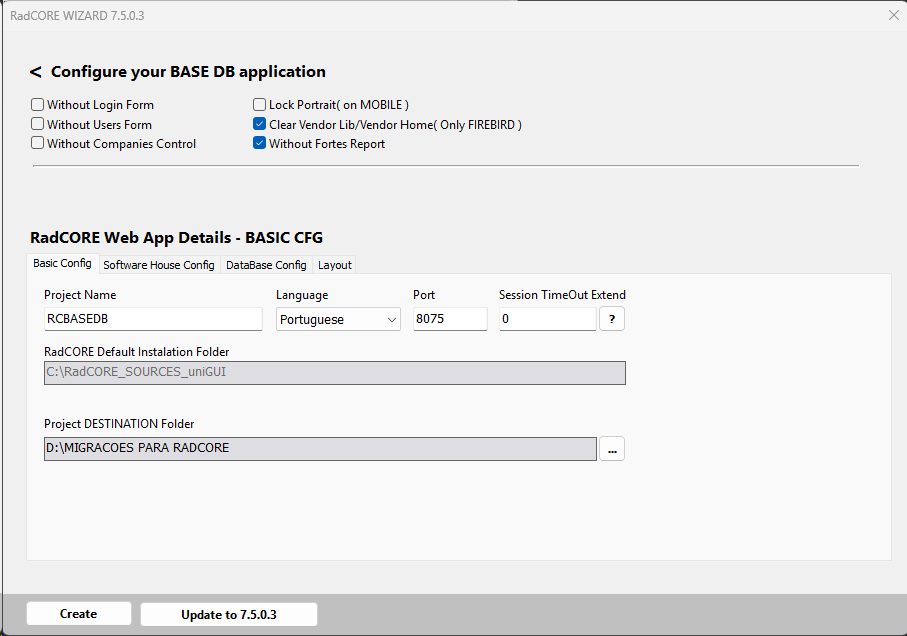Enable Lock Portrait on MOBILE
Image resolution: width=907 pixels, height=636 pixels.
tap(260, 105)
